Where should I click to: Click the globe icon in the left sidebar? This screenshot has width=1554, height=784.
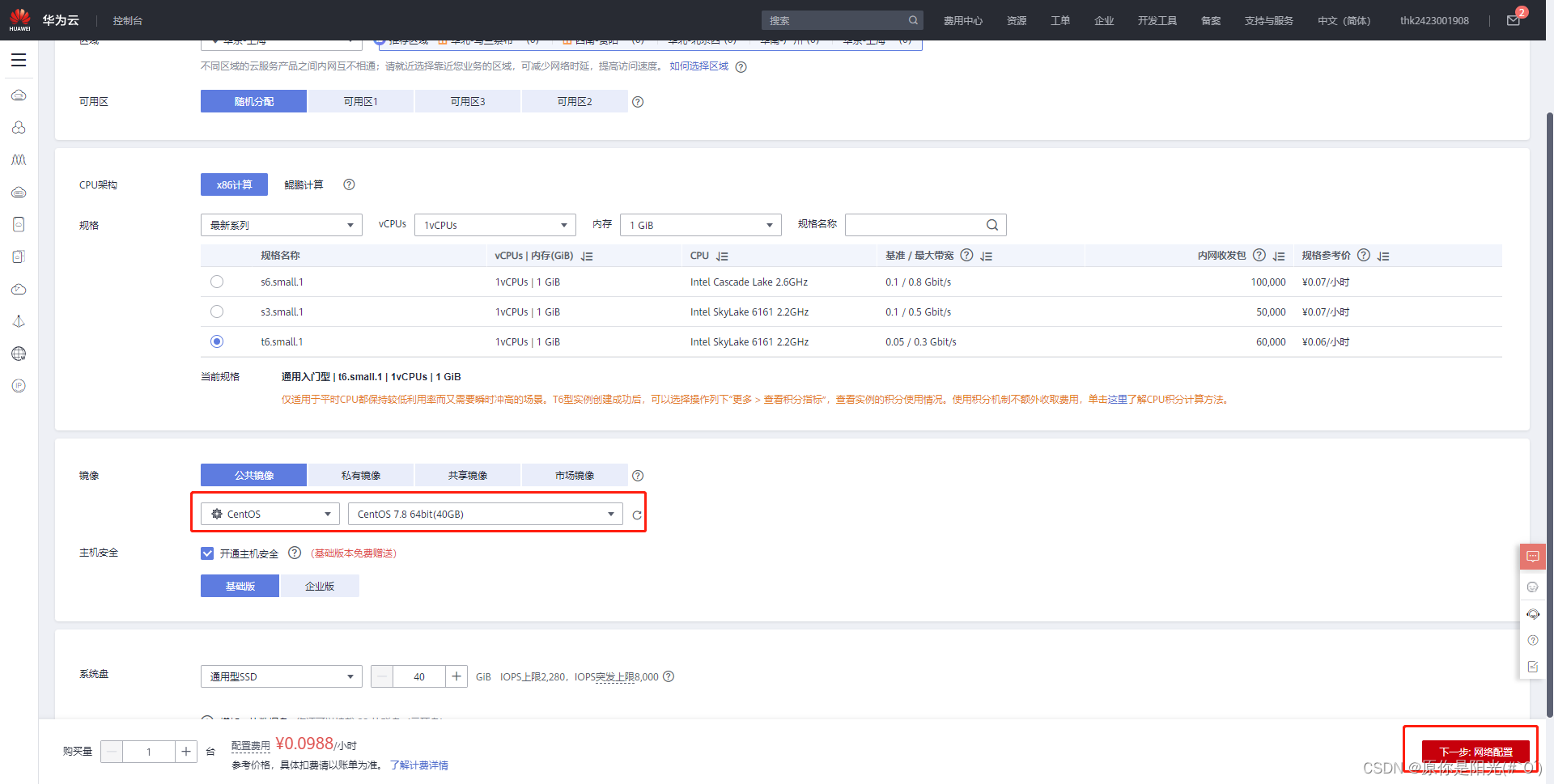click(19, 354)
